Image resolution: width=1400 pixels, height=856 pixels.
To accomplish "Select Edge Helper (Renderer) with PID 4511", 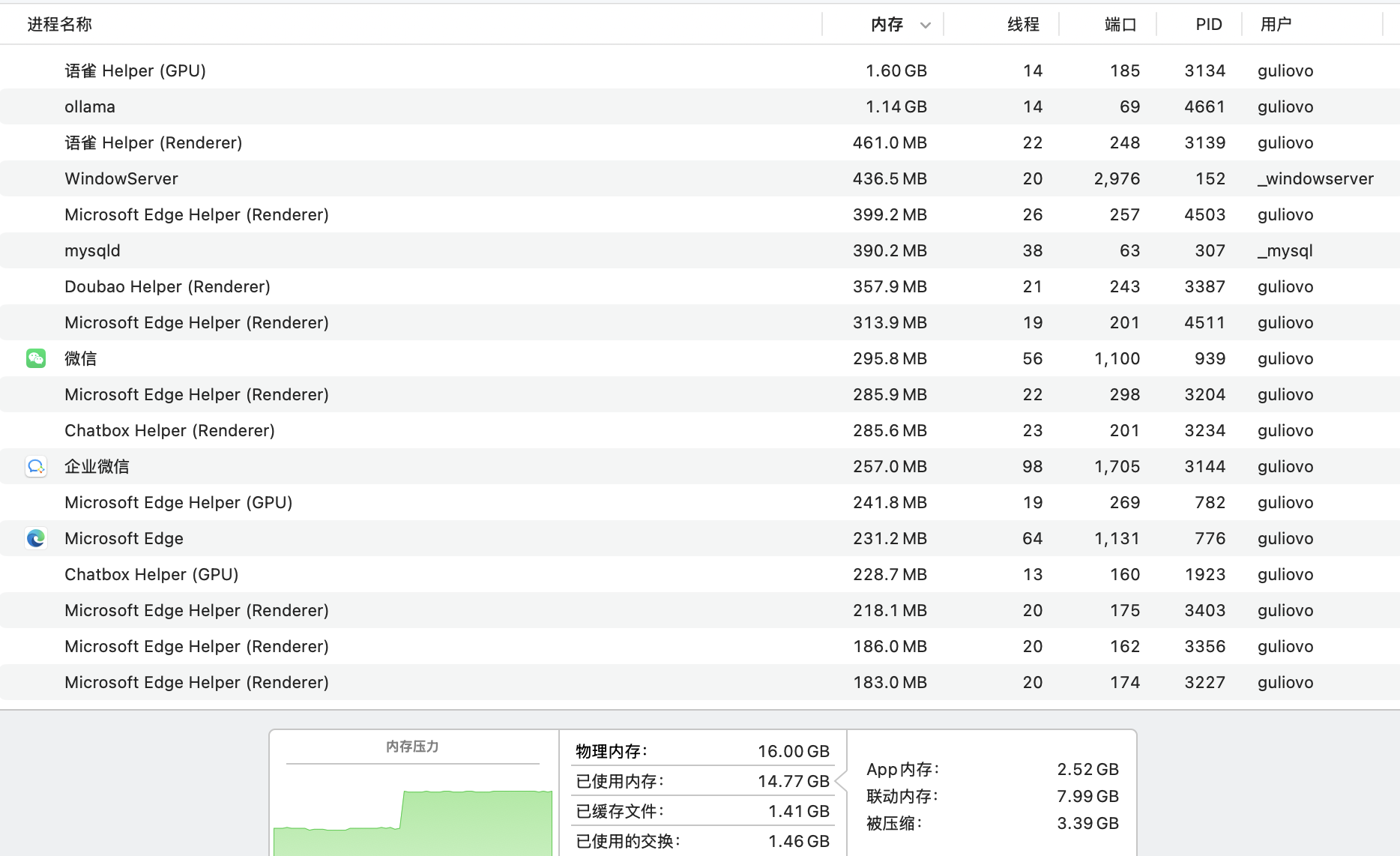I will (700, 322).
